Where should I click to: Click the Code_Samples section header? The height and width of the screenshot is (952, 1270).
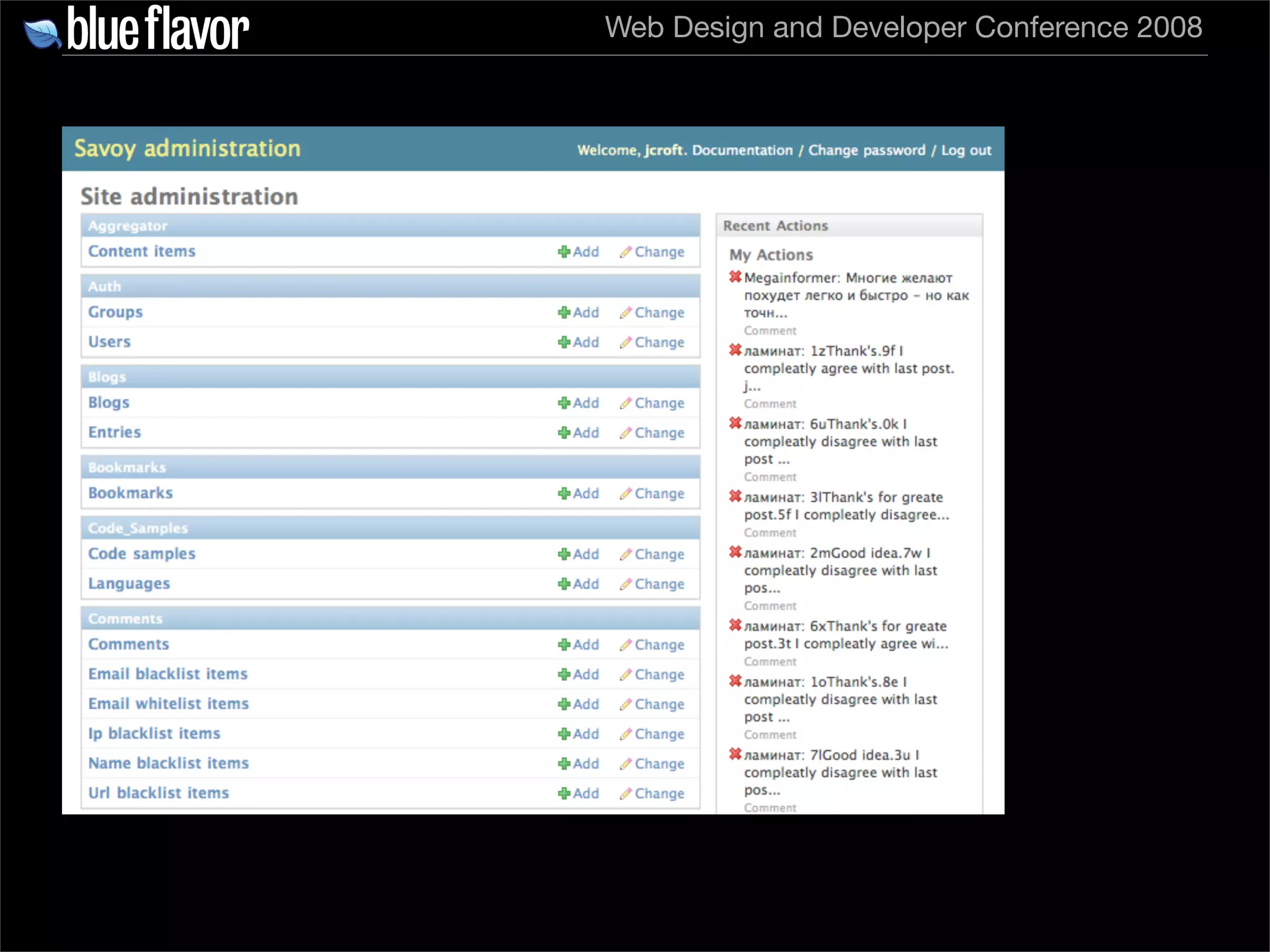138,528
